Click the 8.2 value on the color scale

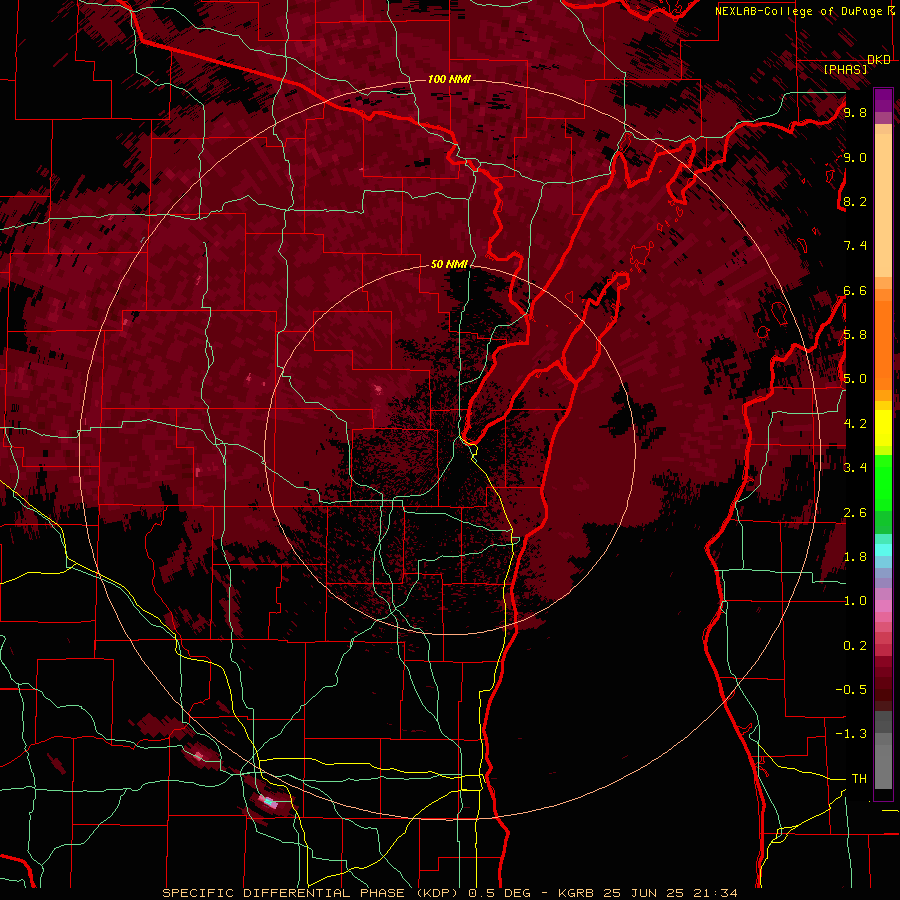tap(855, 201)
